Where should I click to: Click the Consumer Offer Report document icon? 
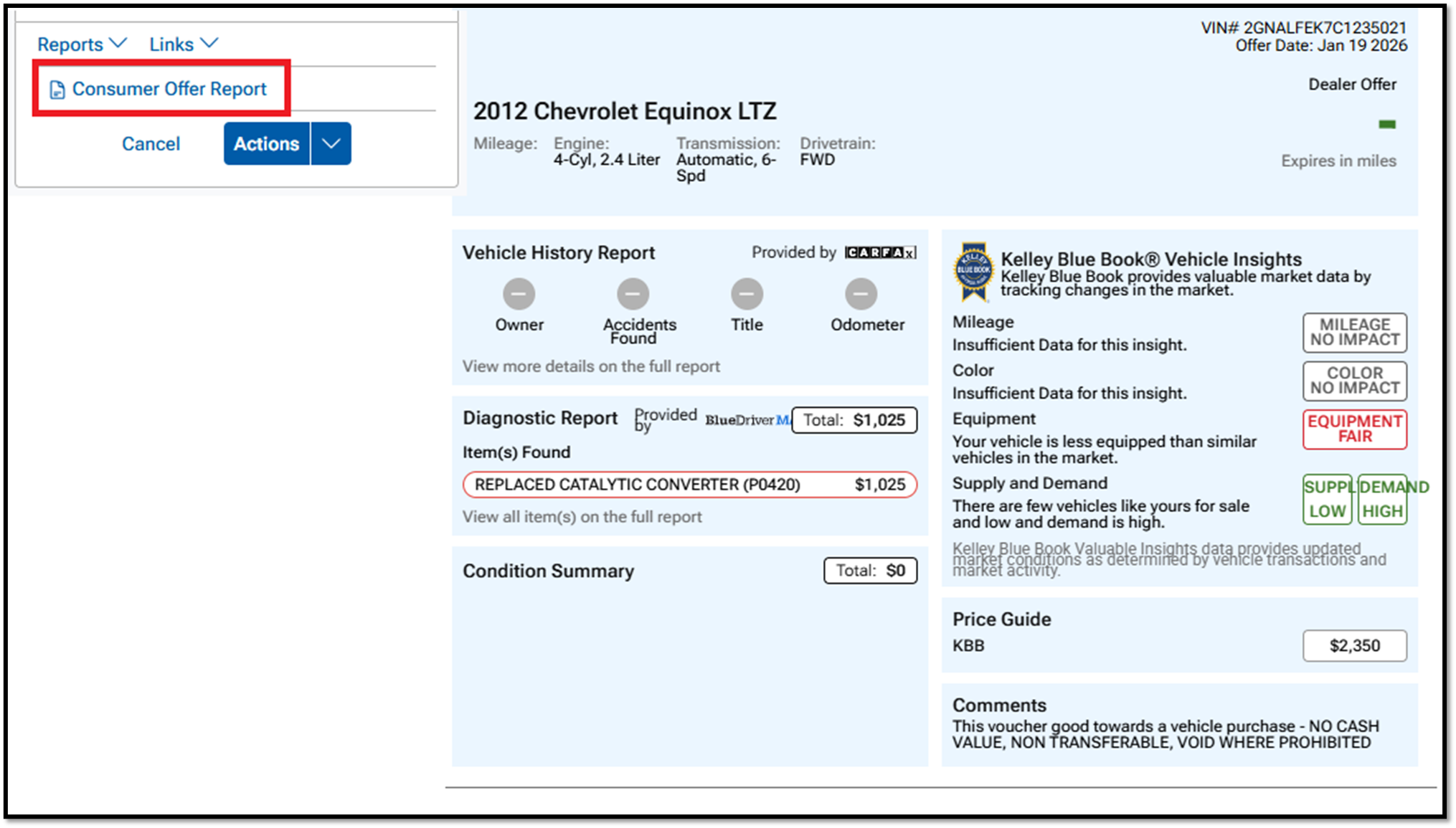click(57, 90)
